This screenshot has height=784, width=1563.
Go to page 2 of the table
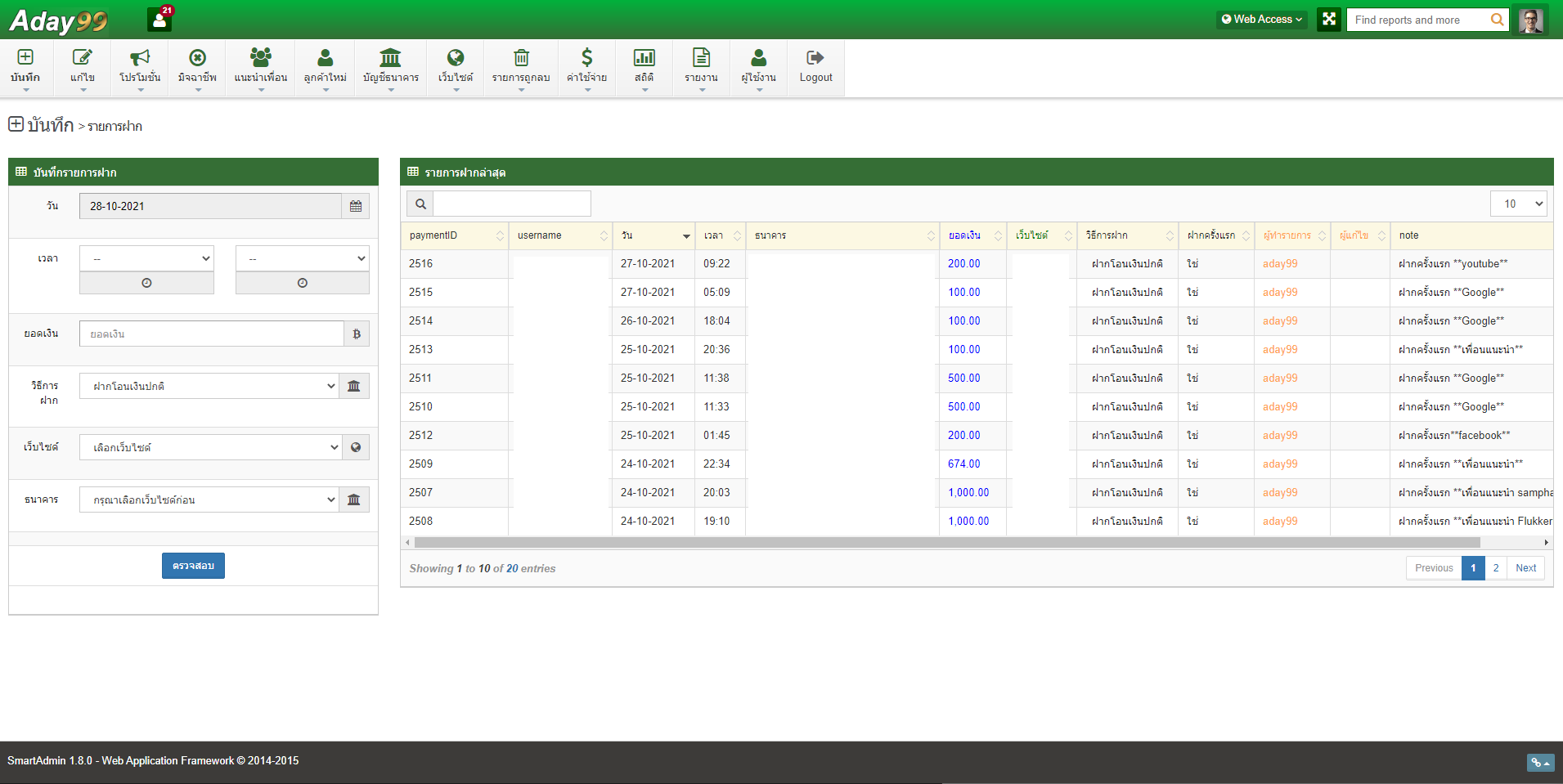coord(1496,568)
